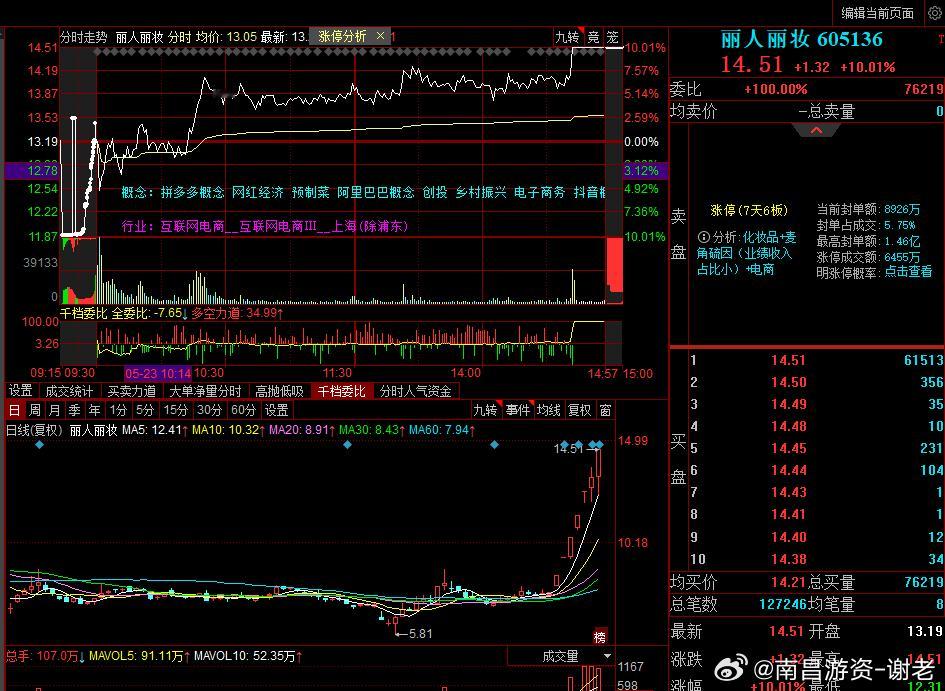Click 涨停(7天6板) status label
The height and width of the screenshot is (691, 945).
[x=749, y=210]
